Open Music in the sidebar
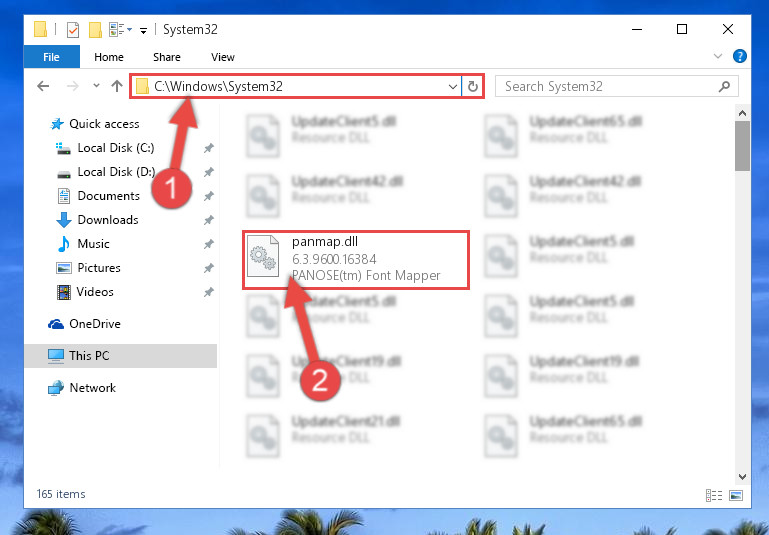The image size is (769, 535). pyautogui.click(x=83, y=244)
